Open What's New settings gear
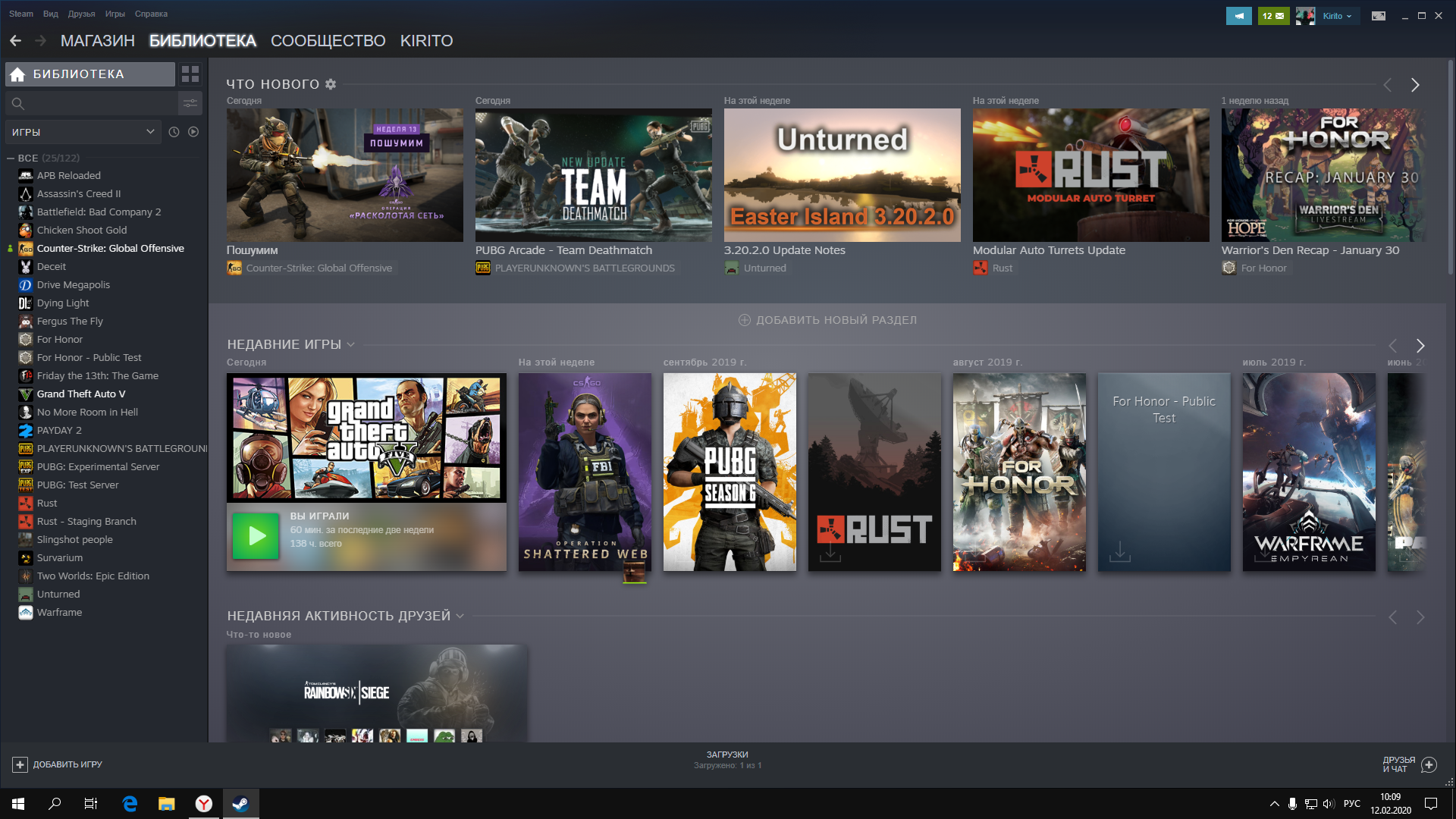This screenshot has width=1456, height=819. coord(331,84)
